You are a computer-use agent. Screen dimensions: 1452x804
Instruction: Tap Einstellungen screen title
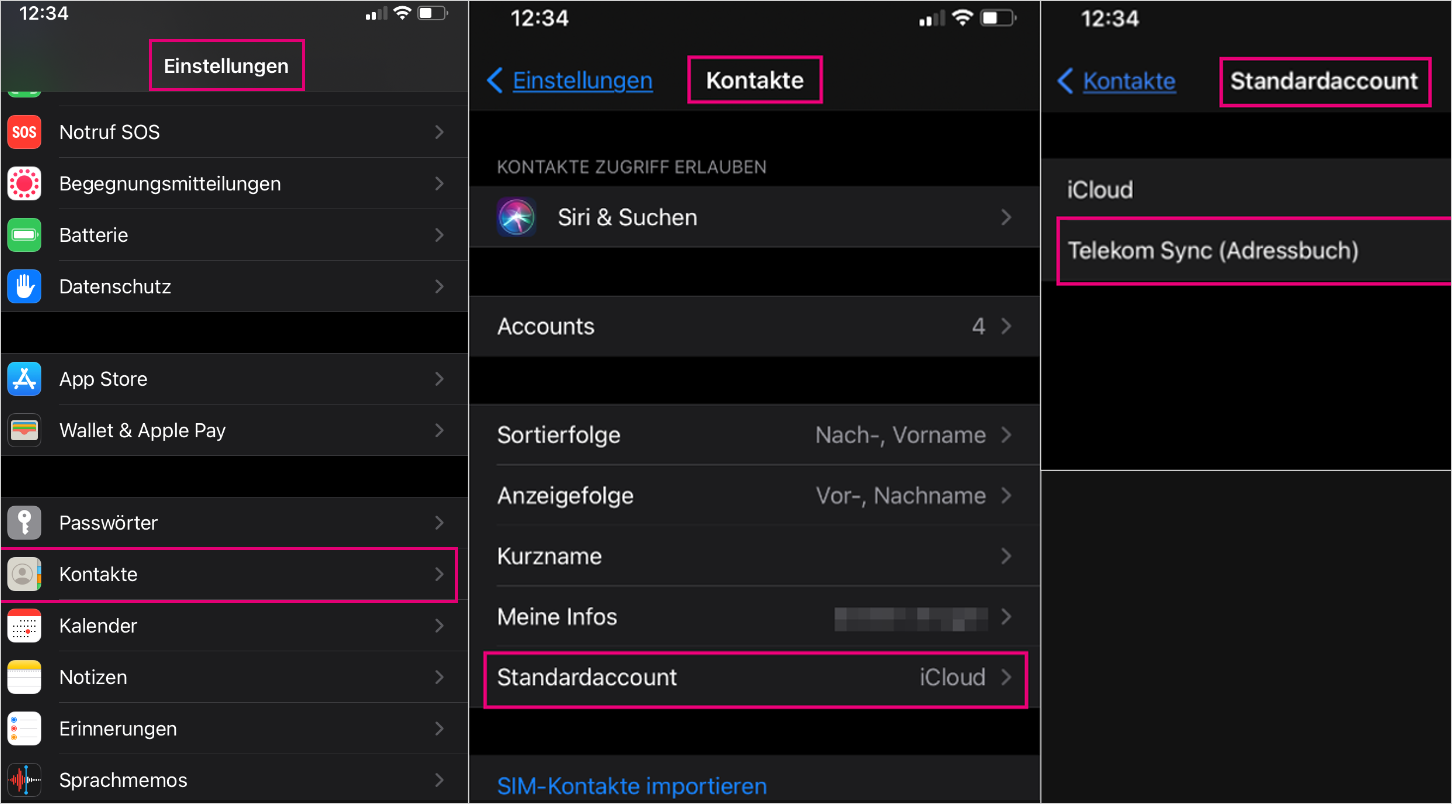coord(226,66)
